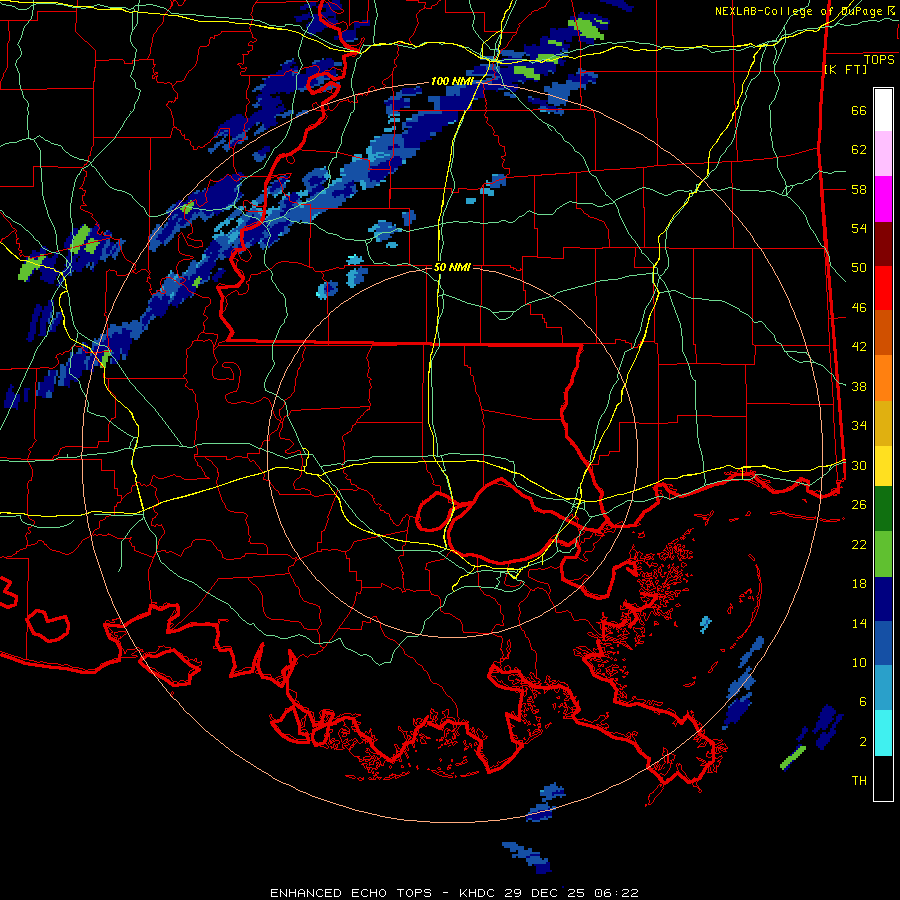
Task: Click the TOPS legend title
Action: (879, 59)
